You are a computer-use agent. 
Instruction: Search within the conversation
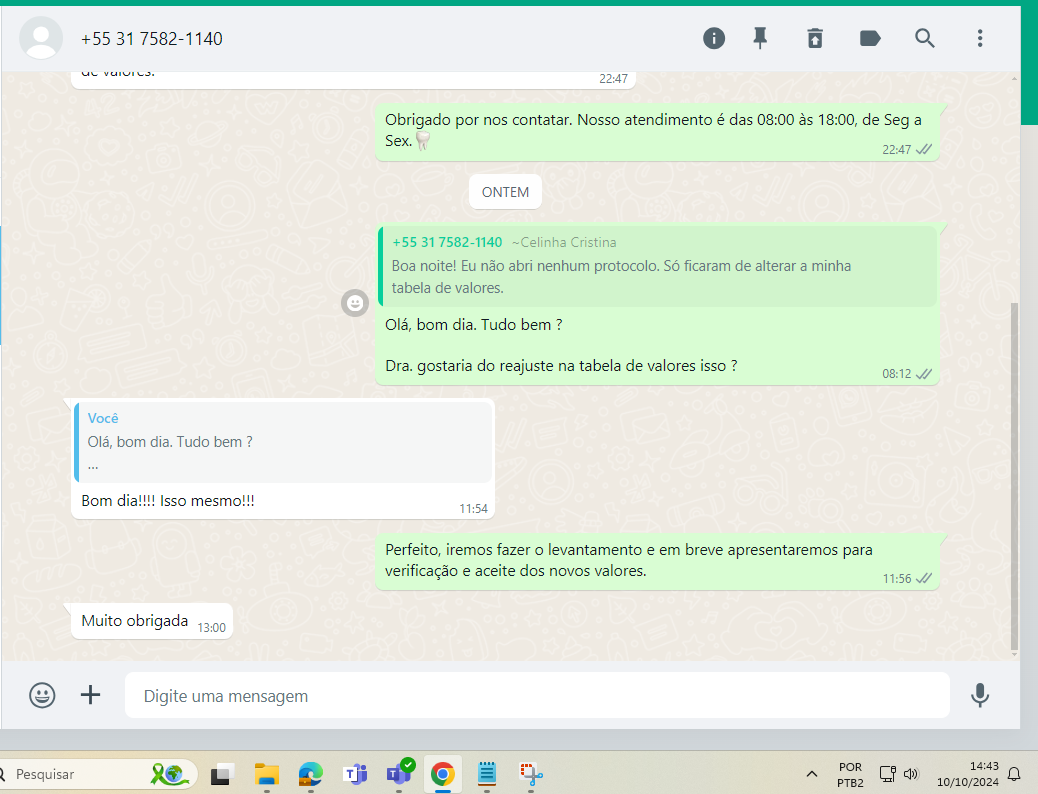(x=925, y=38)
